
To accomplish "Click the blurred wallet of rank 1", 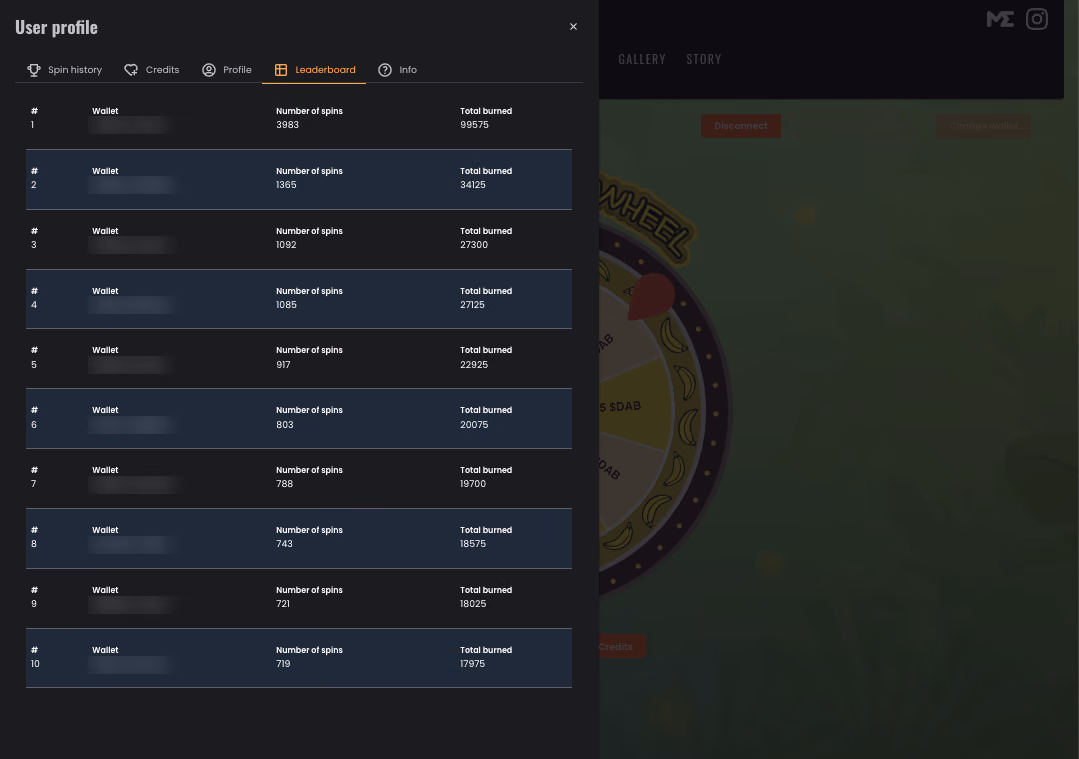I will (129, 125).
